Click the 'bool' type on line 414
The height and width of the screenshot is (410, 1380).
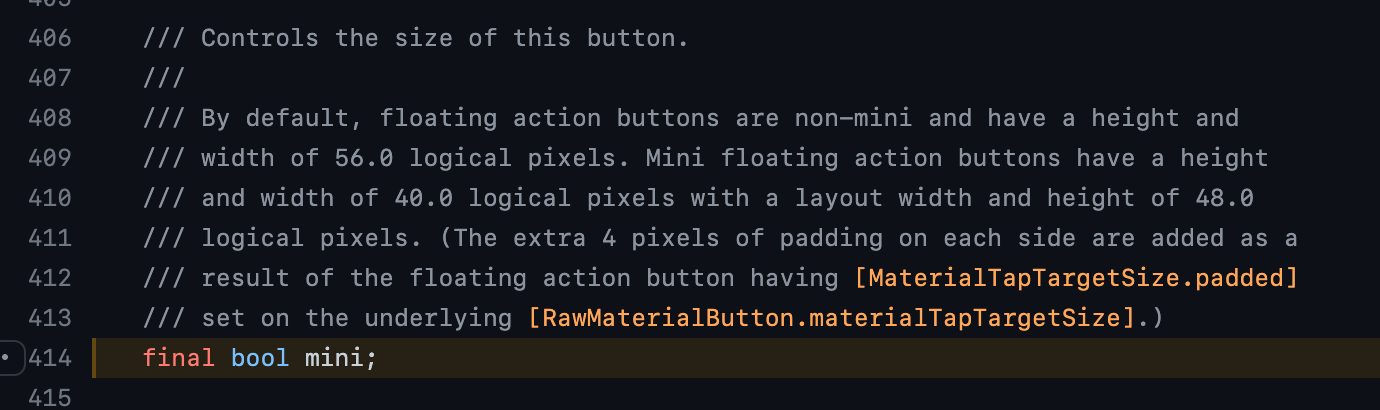(x=260, y=357)
